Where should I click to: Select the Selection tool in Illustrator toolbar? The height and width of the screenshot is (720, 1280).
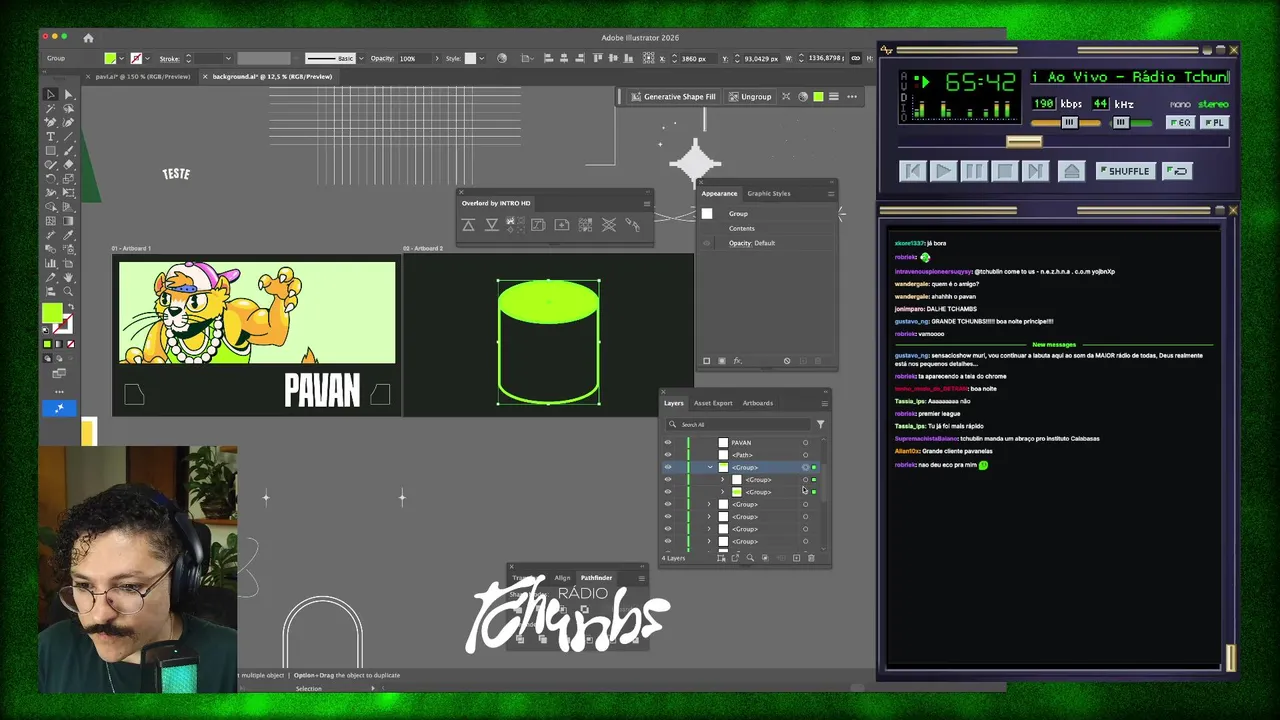tap(50, 94)
